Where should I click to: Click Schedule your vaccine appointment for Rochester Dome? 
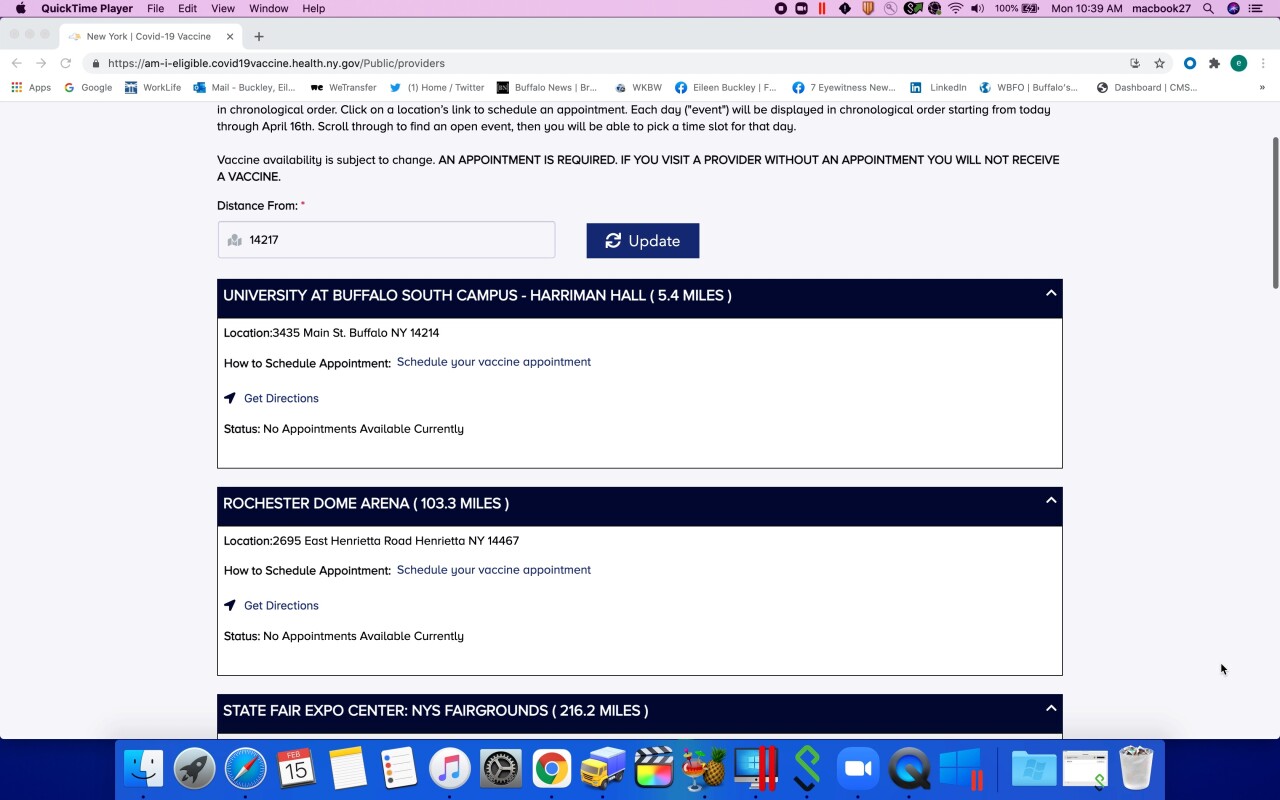493,570
